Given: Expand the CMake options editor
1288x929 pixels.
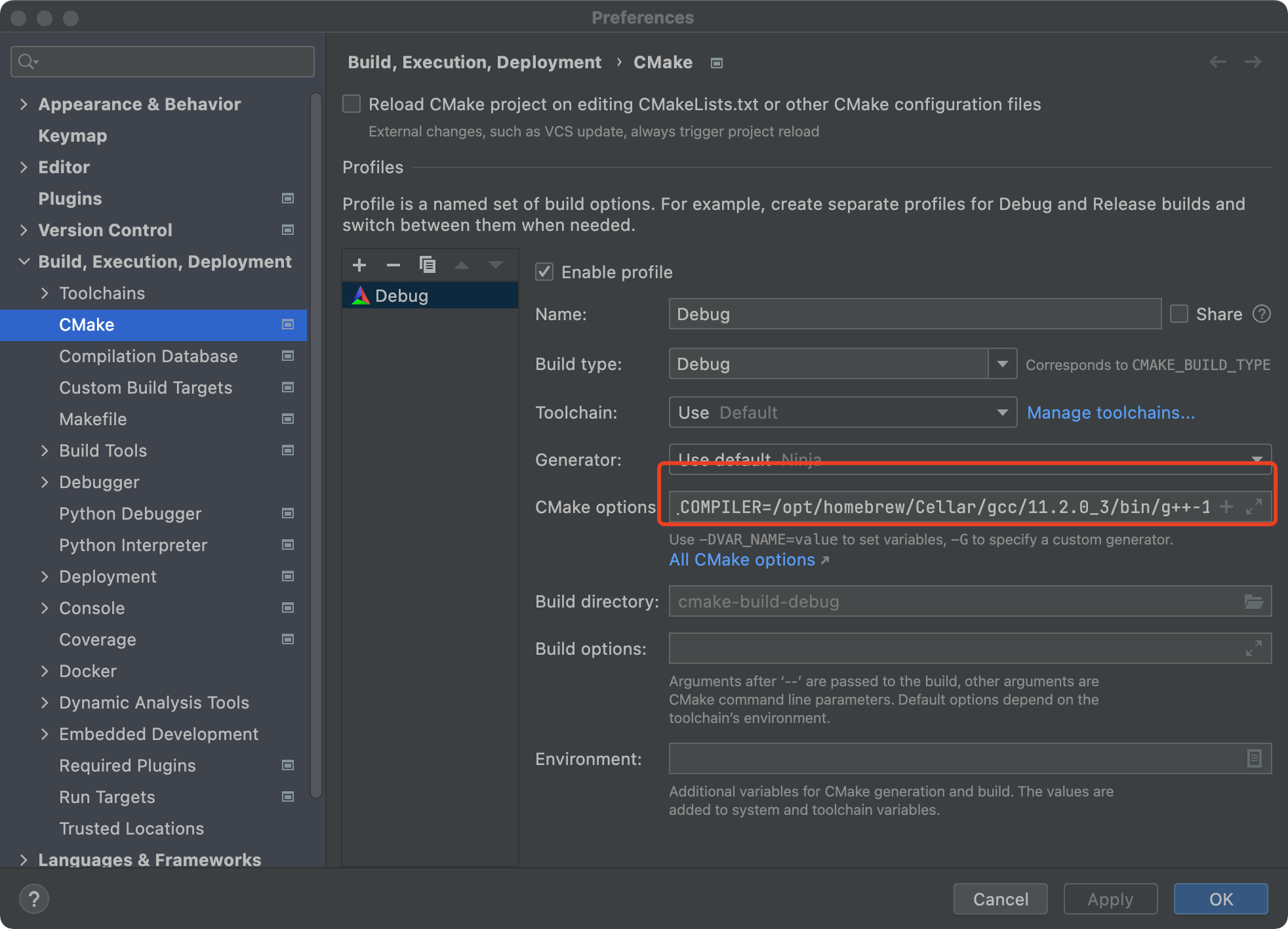Looking at the screenshot, I should (x=1254, y=506).
